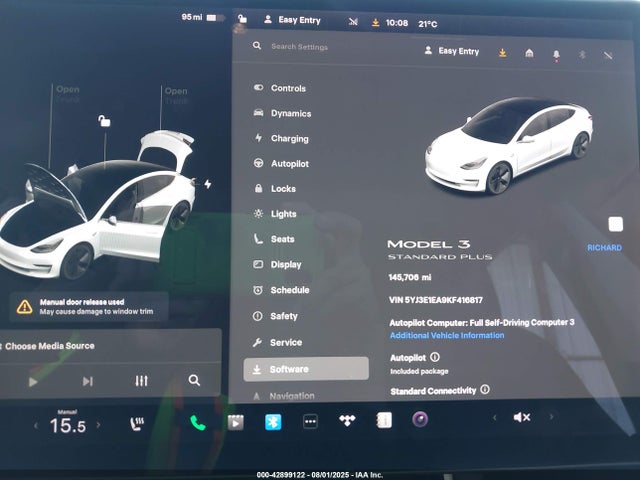Open the Navigation settings menu
Image resolution: width=640 pixels, height=480 pixels.
click(x=284, y=396)
